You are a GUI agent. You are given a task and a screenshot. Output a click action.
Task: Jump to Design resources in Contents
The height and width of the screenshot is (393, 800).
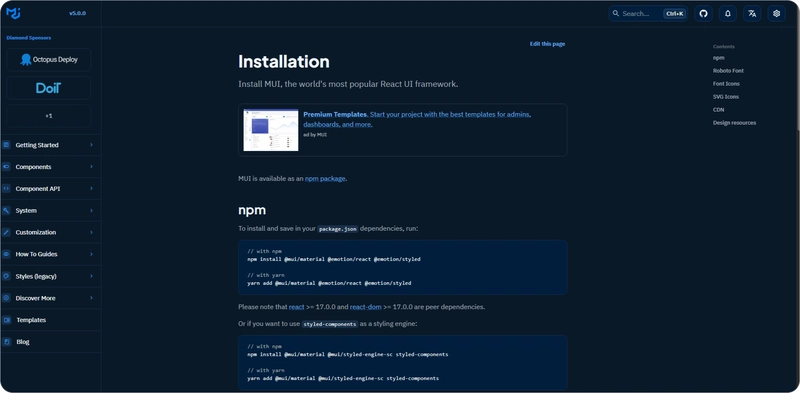click(x=734, y=123)
